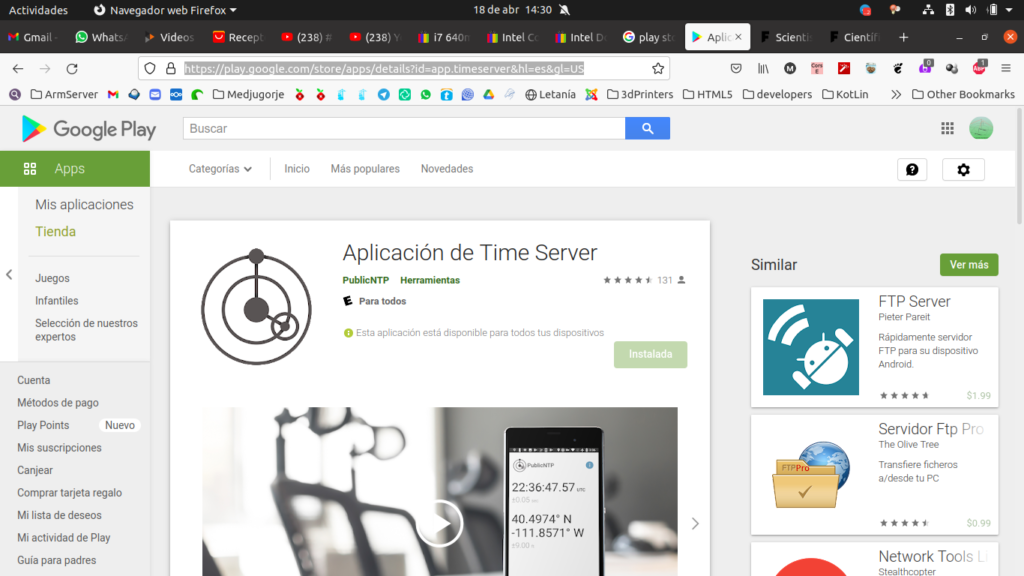Open the Telegram bookmark icon
This screenshot has width=1024, height=576.
(383, 95)
